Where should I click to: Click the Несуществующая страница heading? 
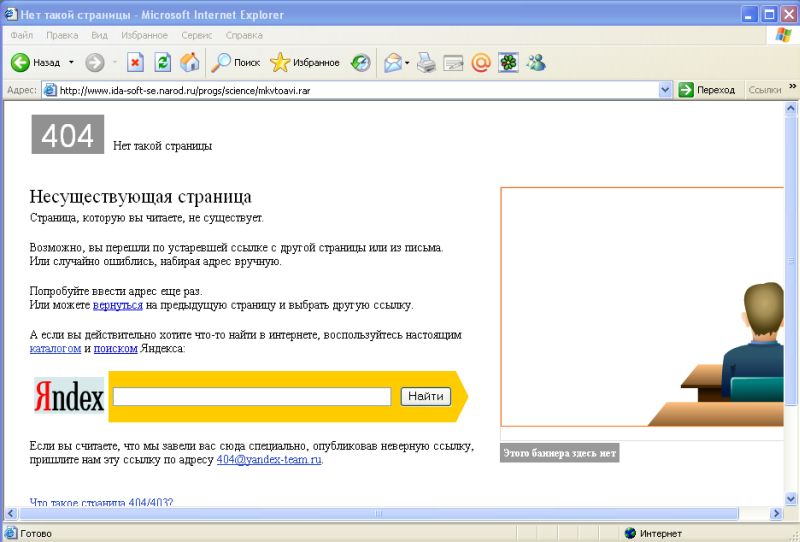point(140,196)
